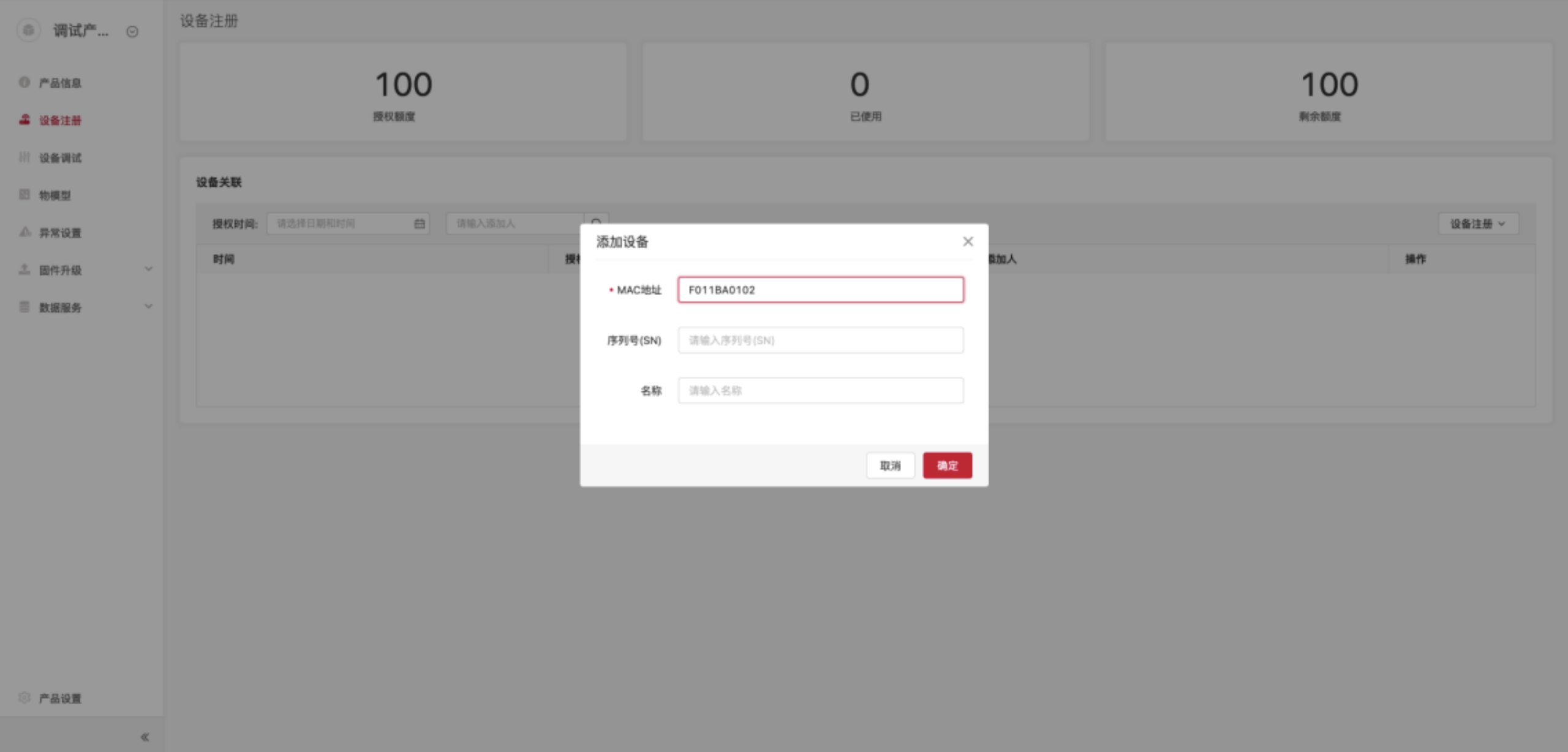Open the 物模型 menu item
The height and width of the screenshot is (752, 1568).
coord(55,195)
